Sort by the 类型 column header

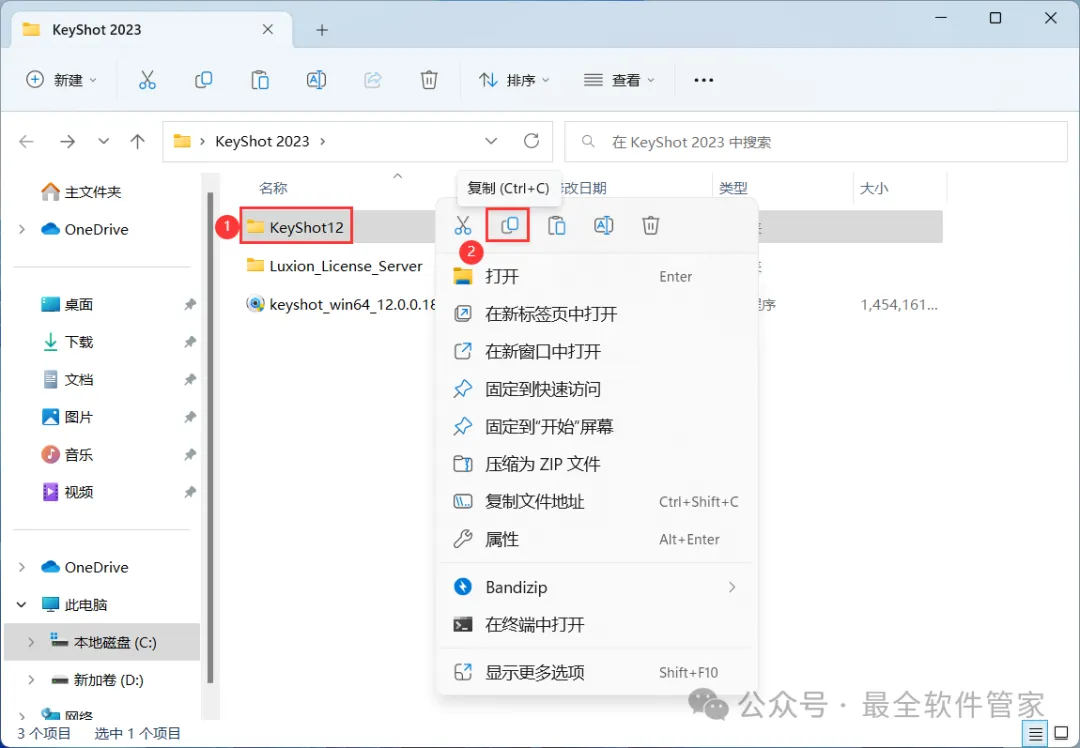pos(733,188)
